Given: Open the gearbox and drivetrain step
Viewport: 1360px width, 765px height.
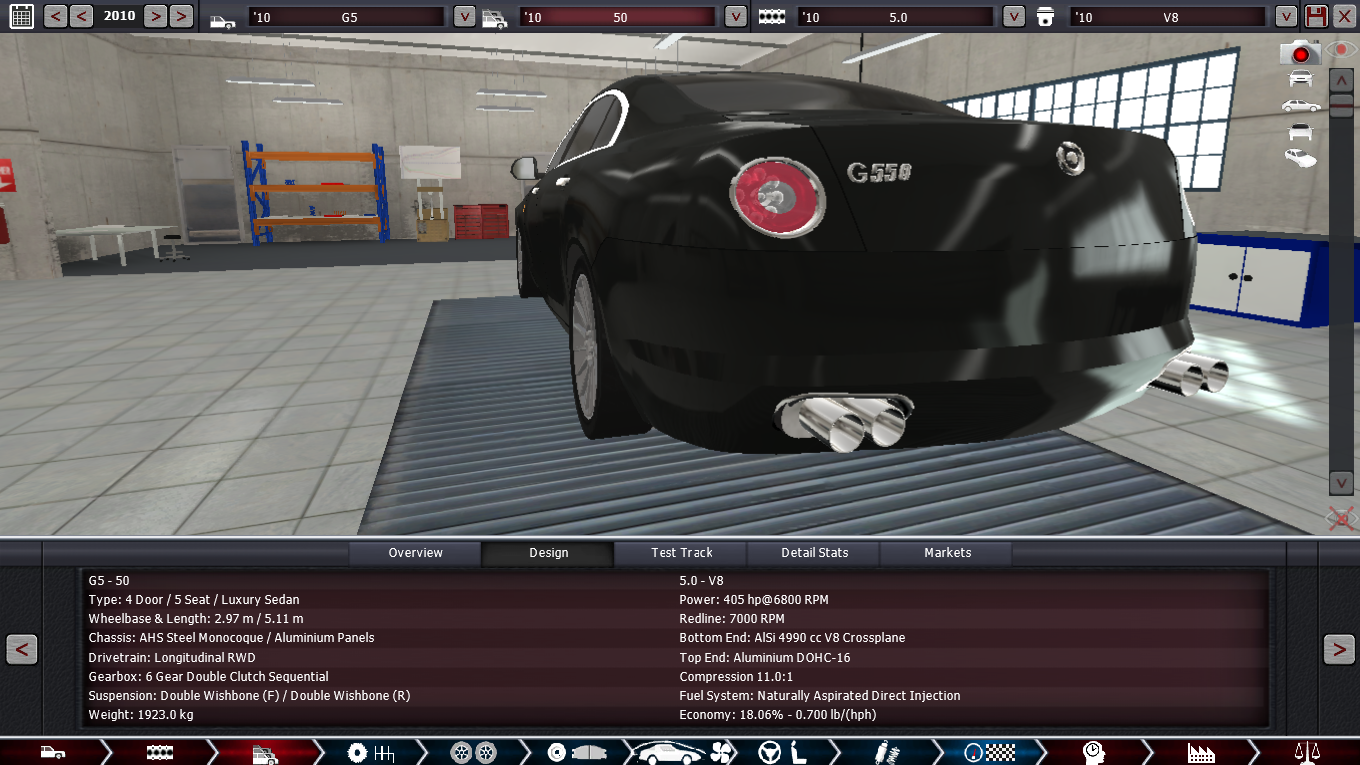Looking at the screenshot, I should 370,752.
